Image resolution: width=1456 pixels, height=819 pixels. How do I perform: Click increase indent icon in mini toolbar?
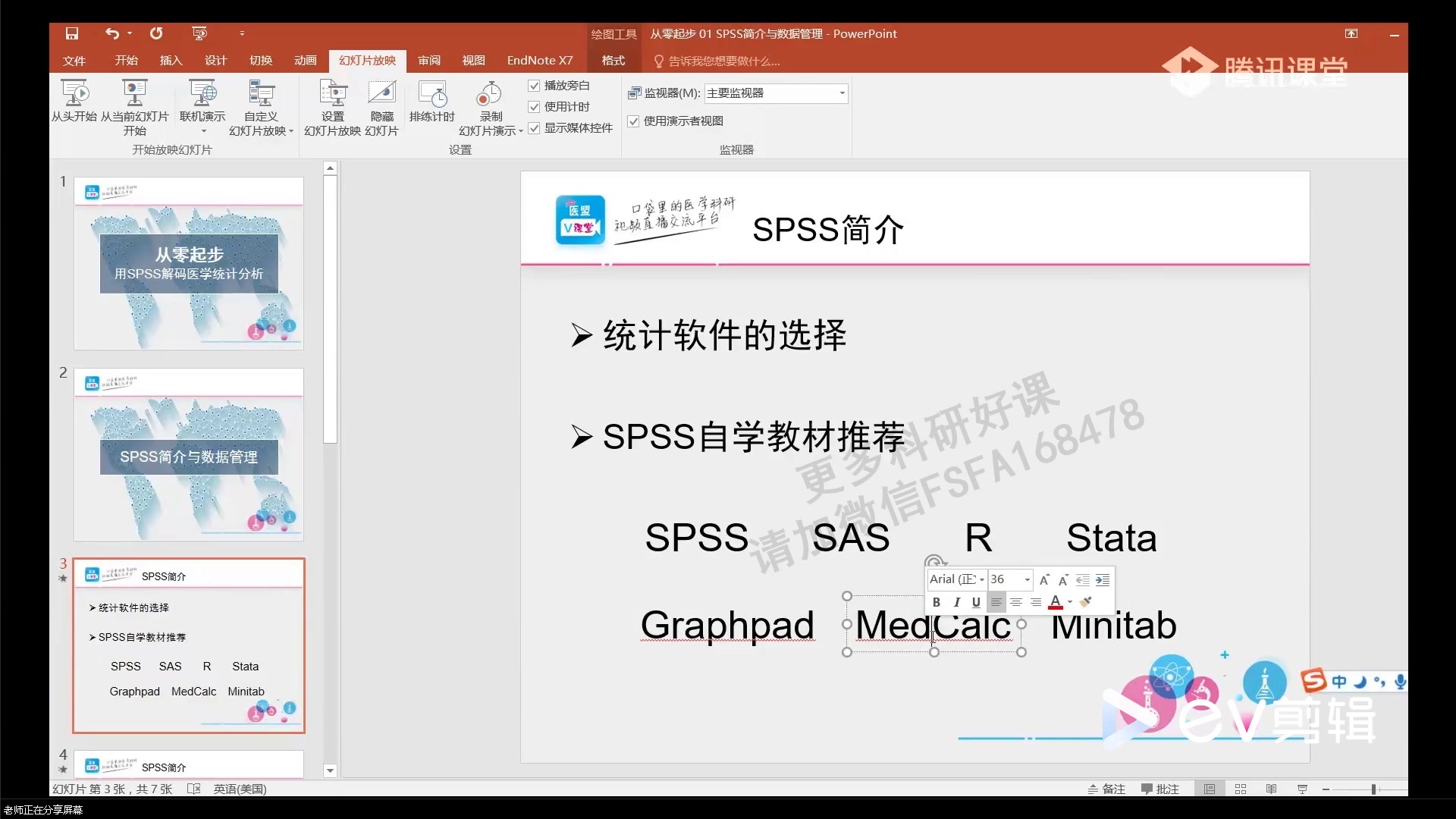[1103, 579]
